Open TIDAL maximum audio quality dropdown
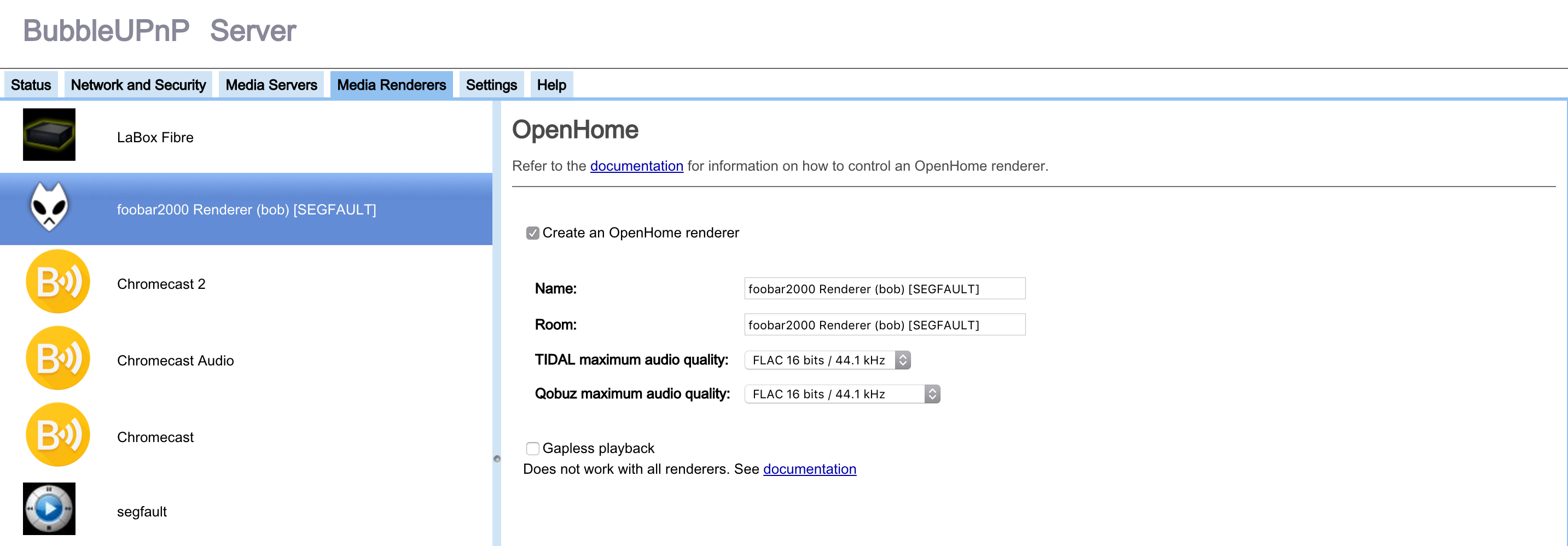This screenshot has width=1568, height=546. [x=827, y=360]
